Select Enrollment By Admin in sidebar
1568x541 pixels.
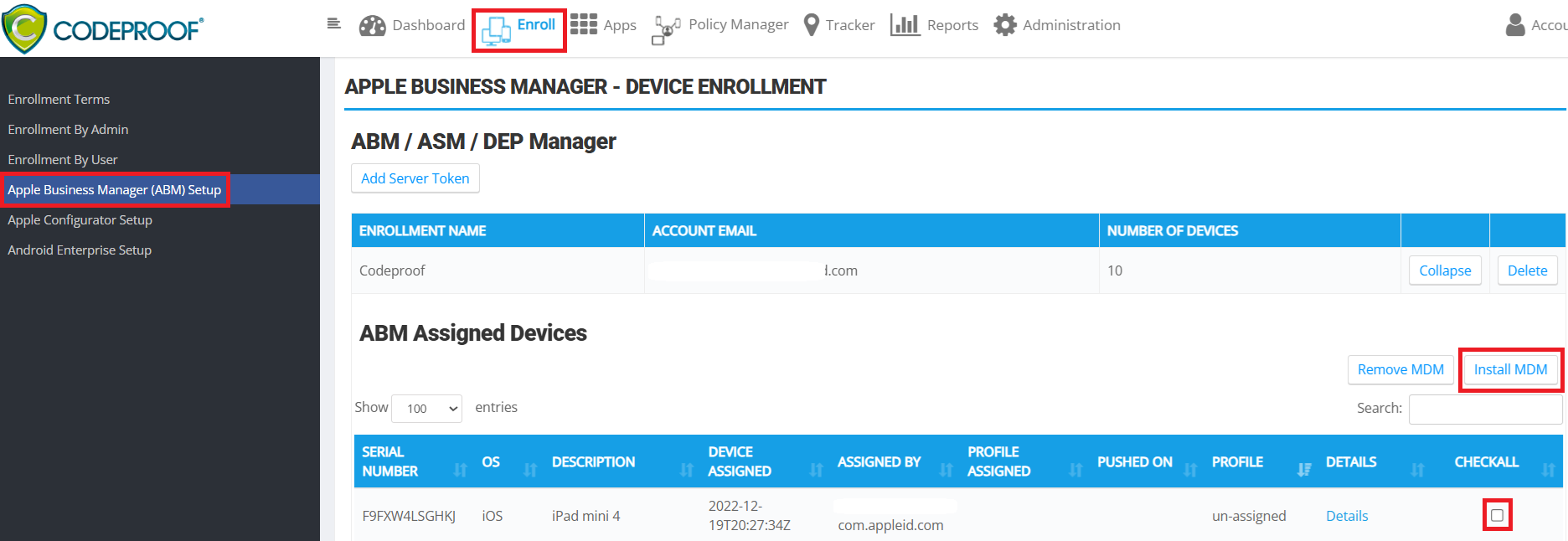(x=68, y=129)
